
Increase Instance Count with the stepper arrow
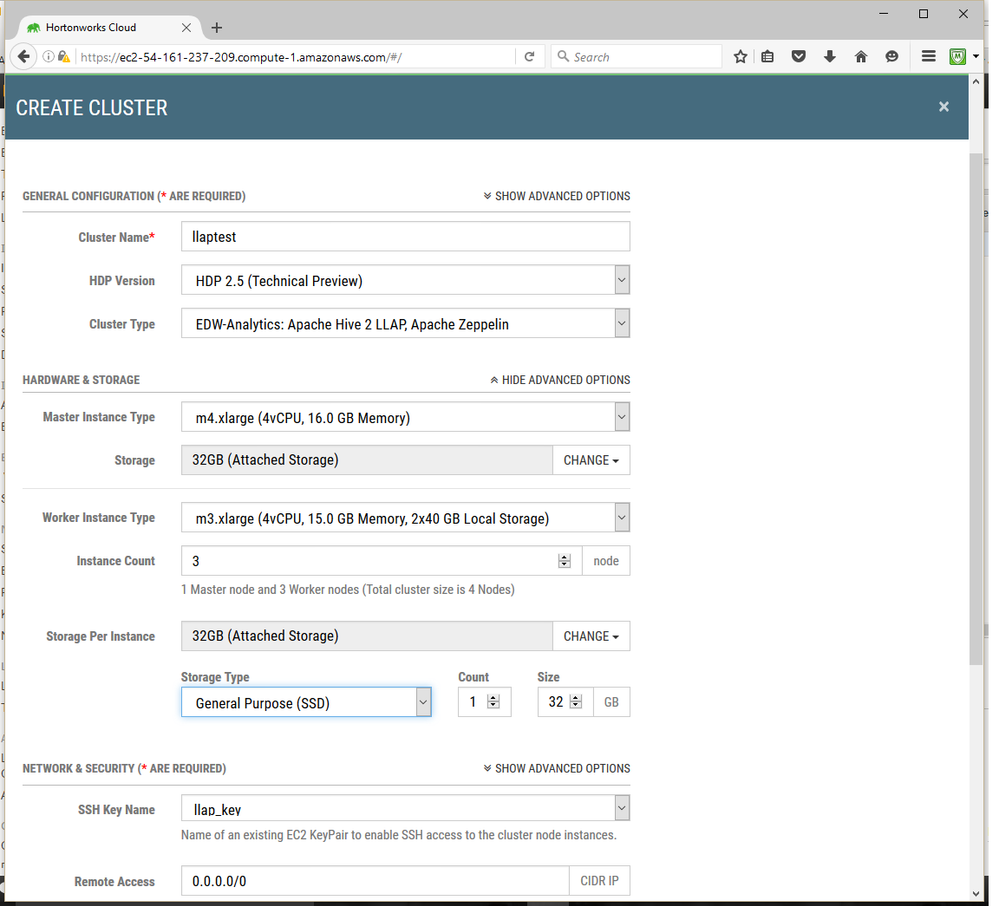[x=565, y=556]
